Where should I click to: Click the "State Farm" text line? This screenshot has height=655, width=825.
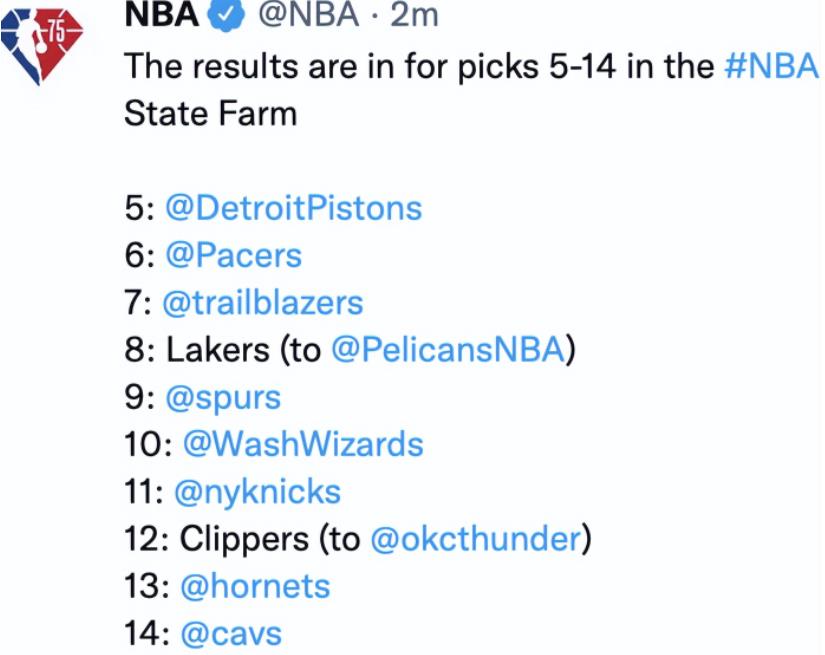click(210, 113)
